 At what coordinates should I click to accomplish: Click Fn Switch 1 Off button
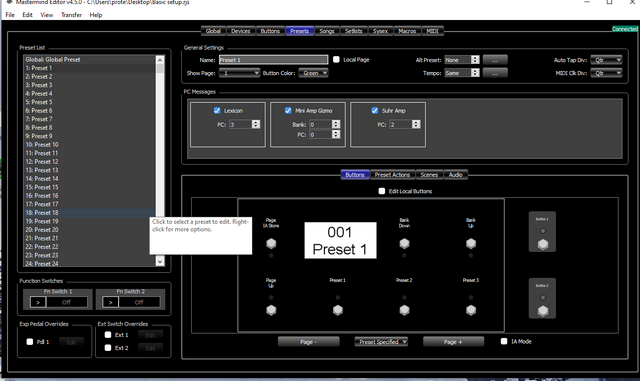67,302
